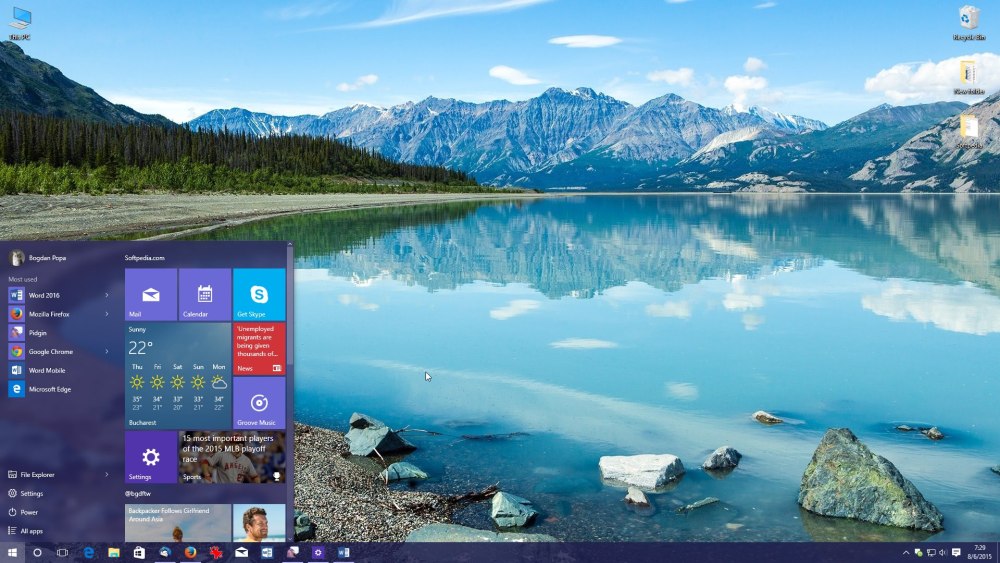Screen dimensions: 1000x563
Task: Open Pidgin from the taskbar
Action: coord(293,552)
